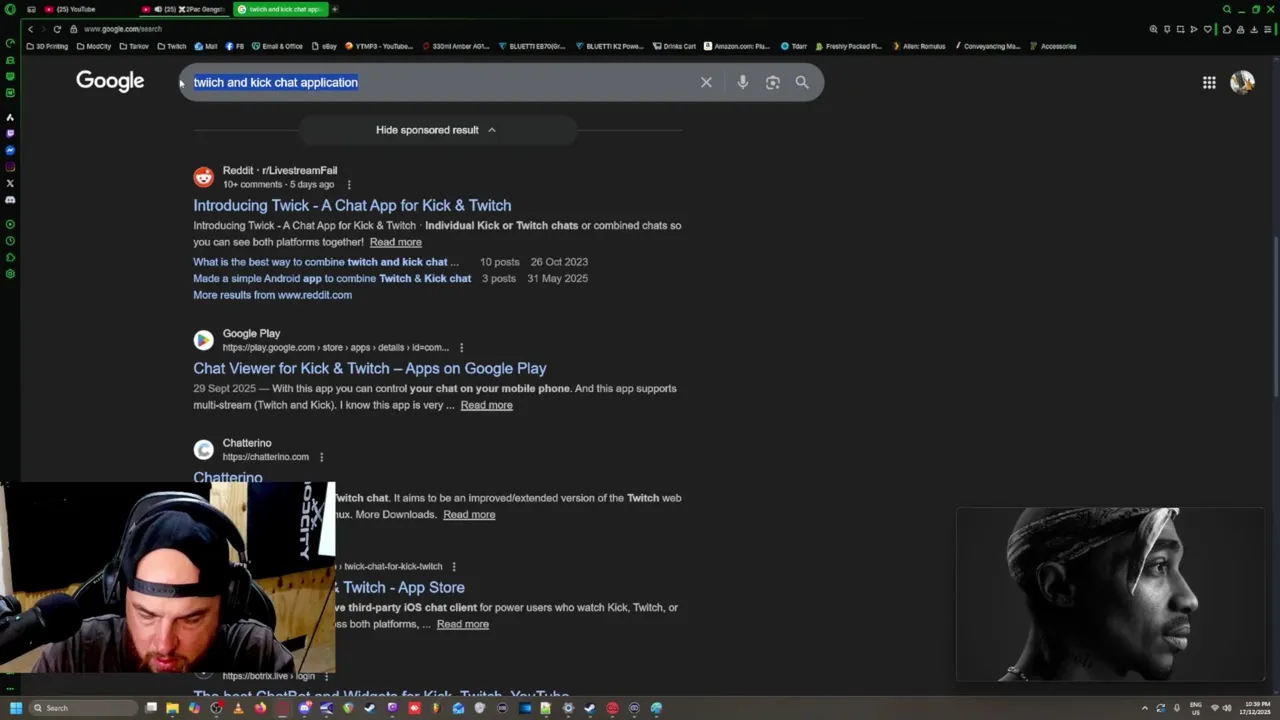Viewport: 1280px width, 720px height.
Task: Click the Windows taskbar Search box
Action: (x=82, y=708)
